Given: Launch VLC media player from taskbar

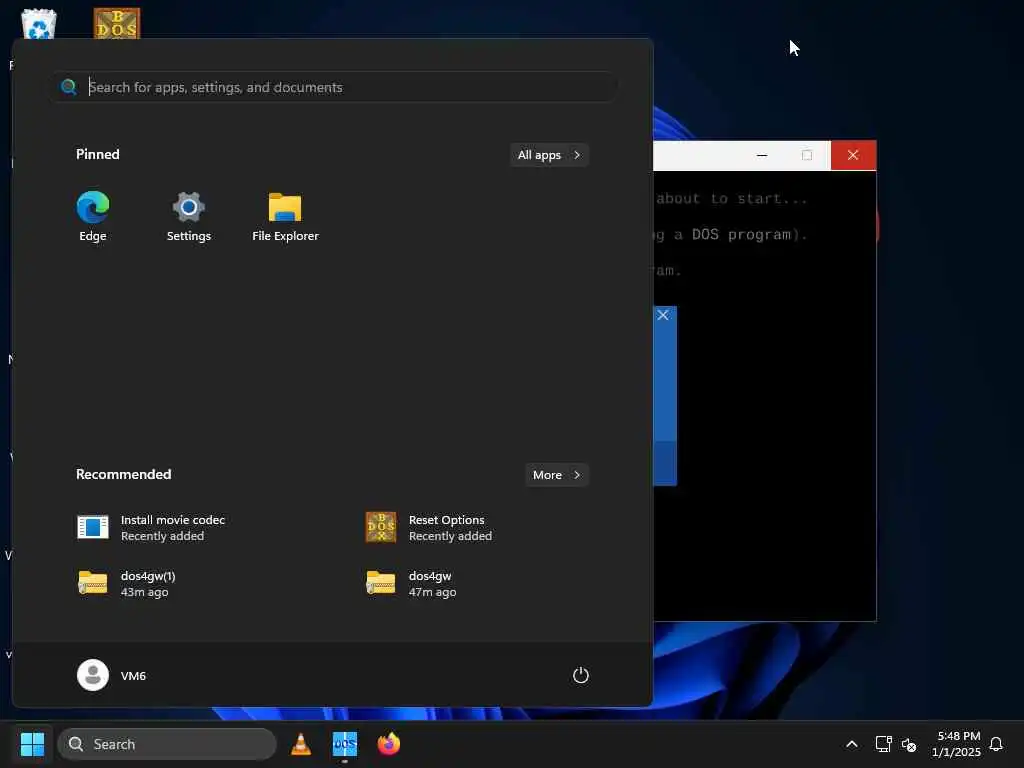Looking at the screenshot, I should click(301, 744).
